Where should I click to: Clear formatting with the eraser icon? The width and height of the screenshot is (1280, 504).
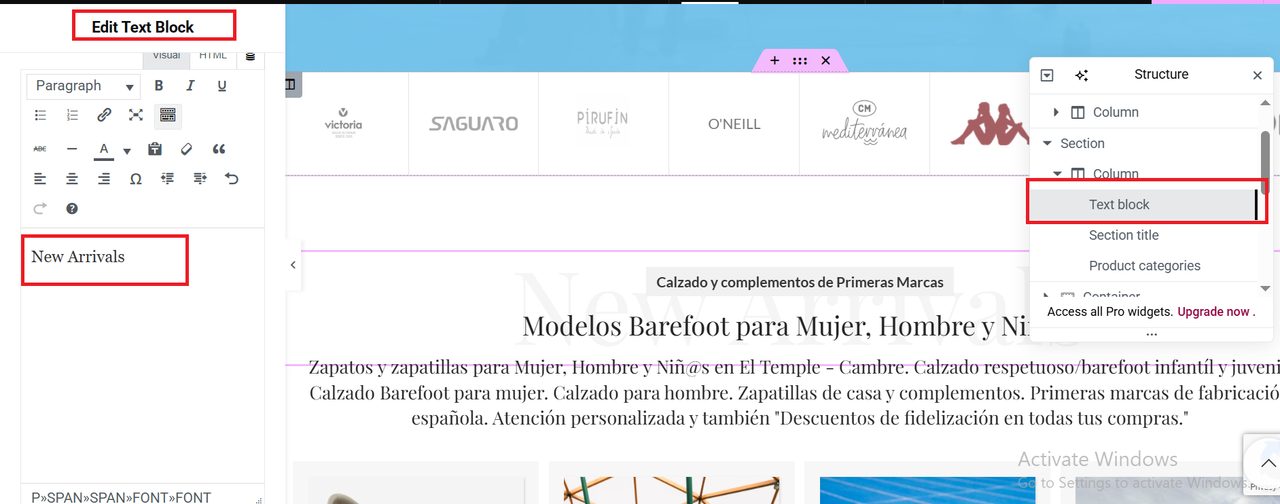[186, 149]
